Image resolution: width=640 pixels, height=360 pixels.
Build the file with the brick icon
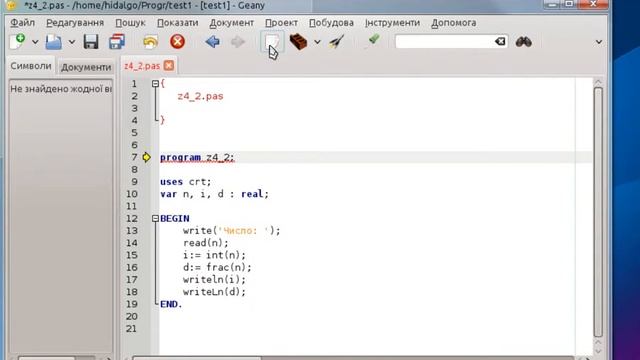[298, 42]
